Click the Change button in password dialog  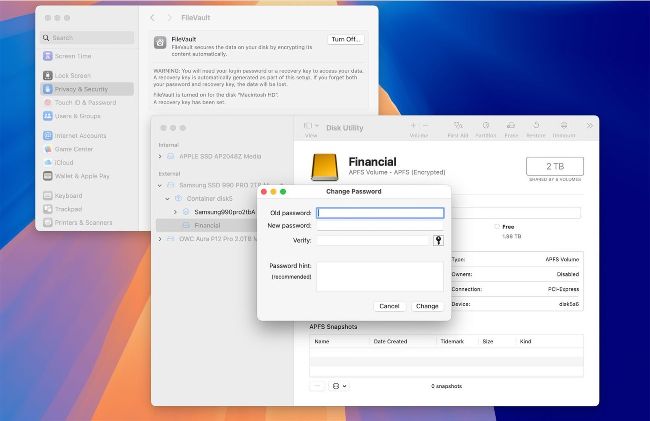pos(427,306)
